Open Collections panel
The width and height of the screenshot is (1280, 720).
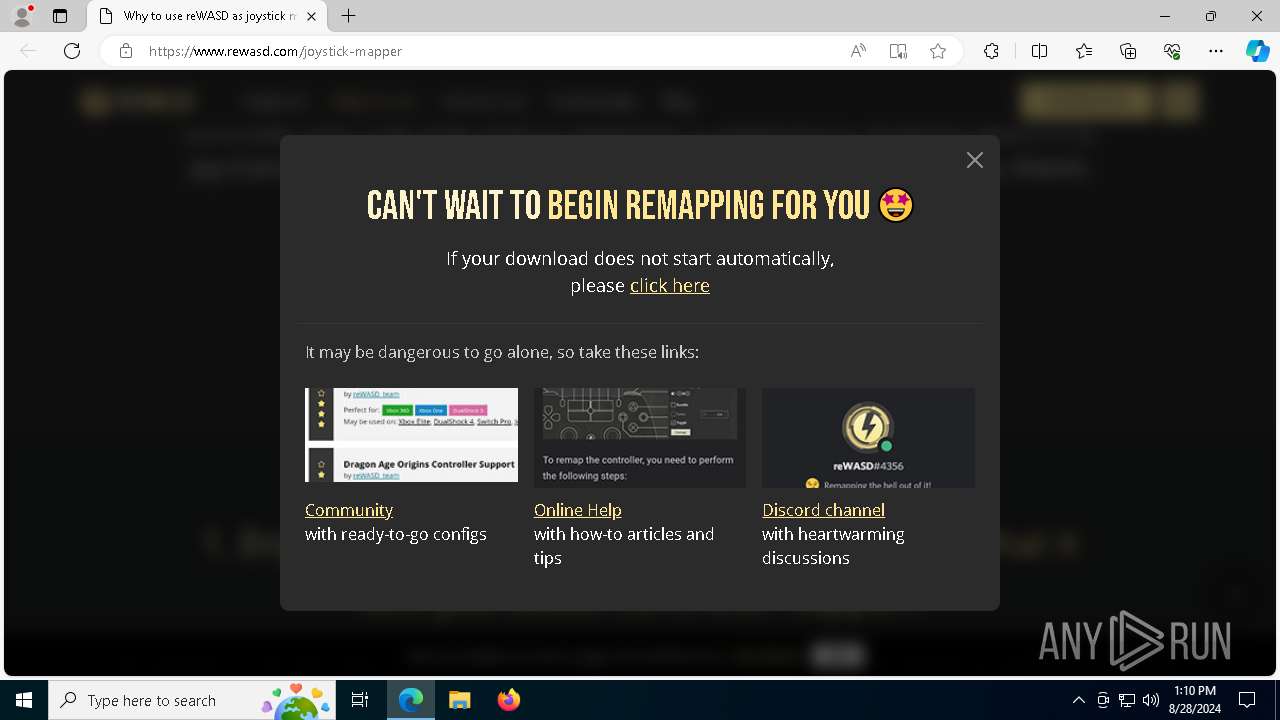click(x=1128, y=51)
